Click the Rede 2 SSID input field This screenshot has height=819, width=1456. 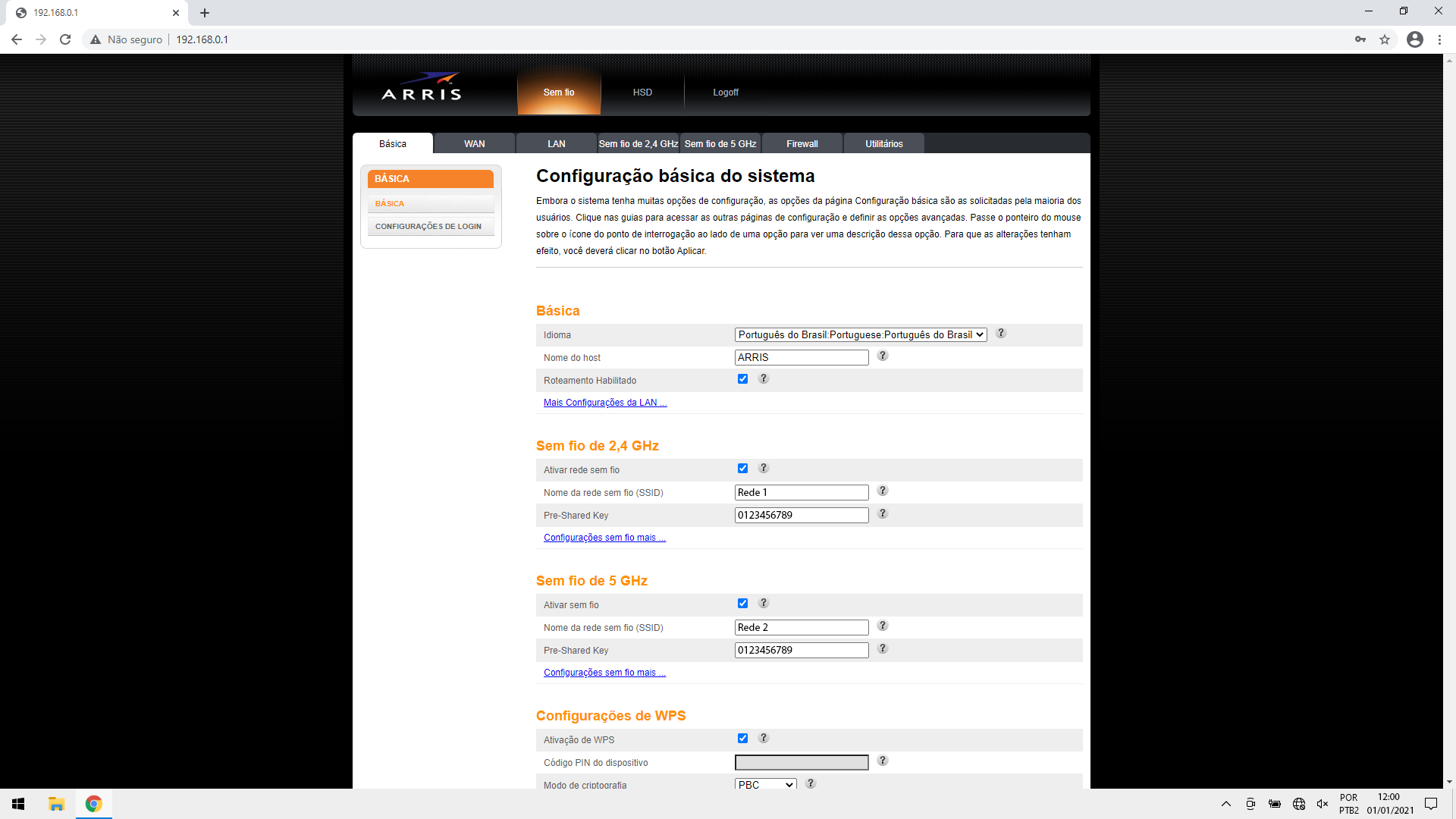802,627
